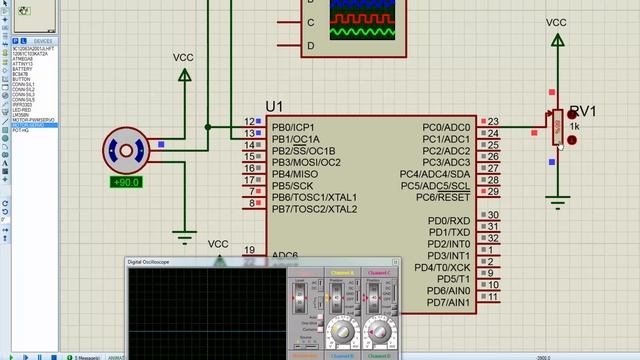Click the L library manage button
Screen dimensions: 640x360
pyautogui.click(x=23, y=41)
